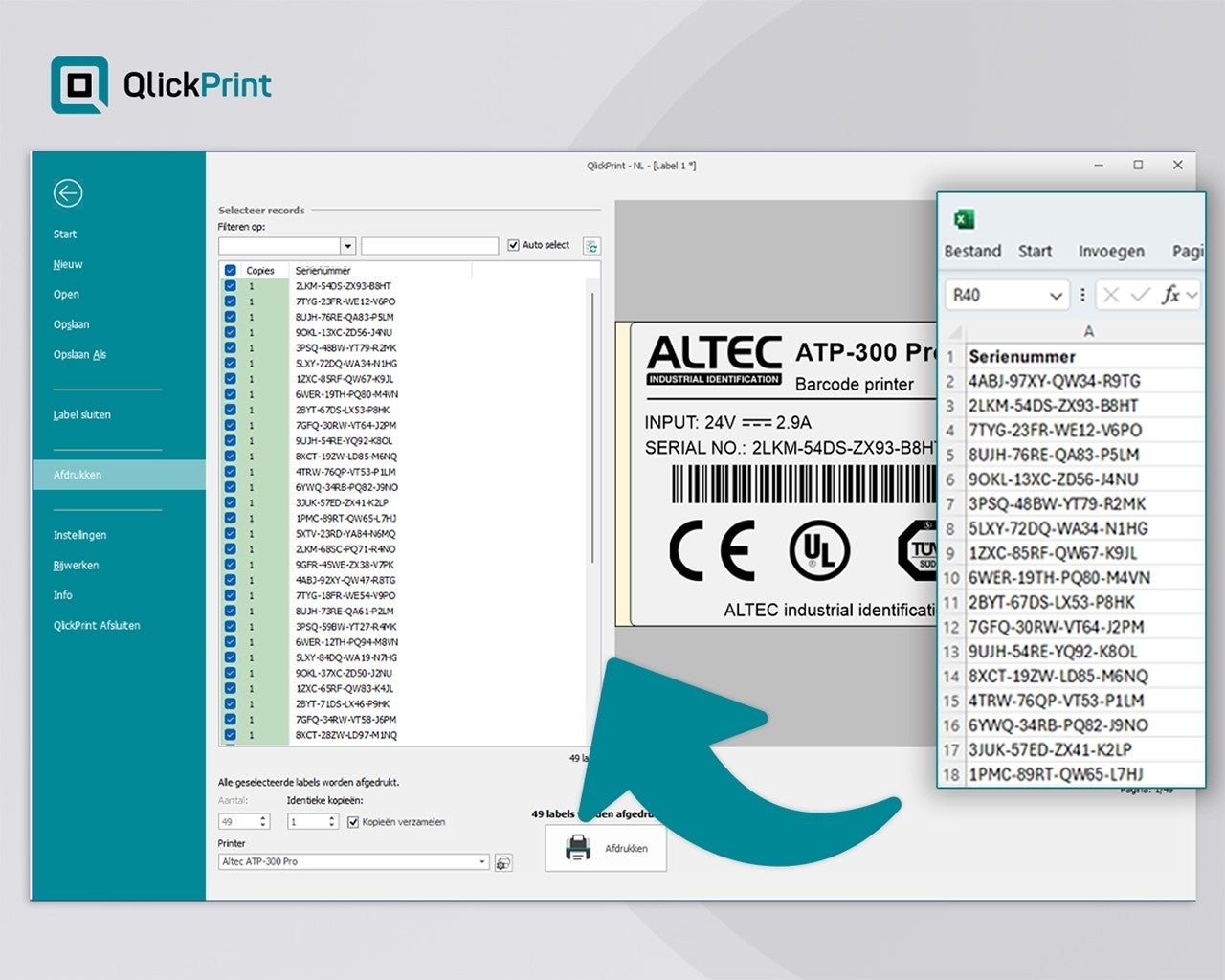
Task: Click the back arrow in sidebar
Action: 68,193
